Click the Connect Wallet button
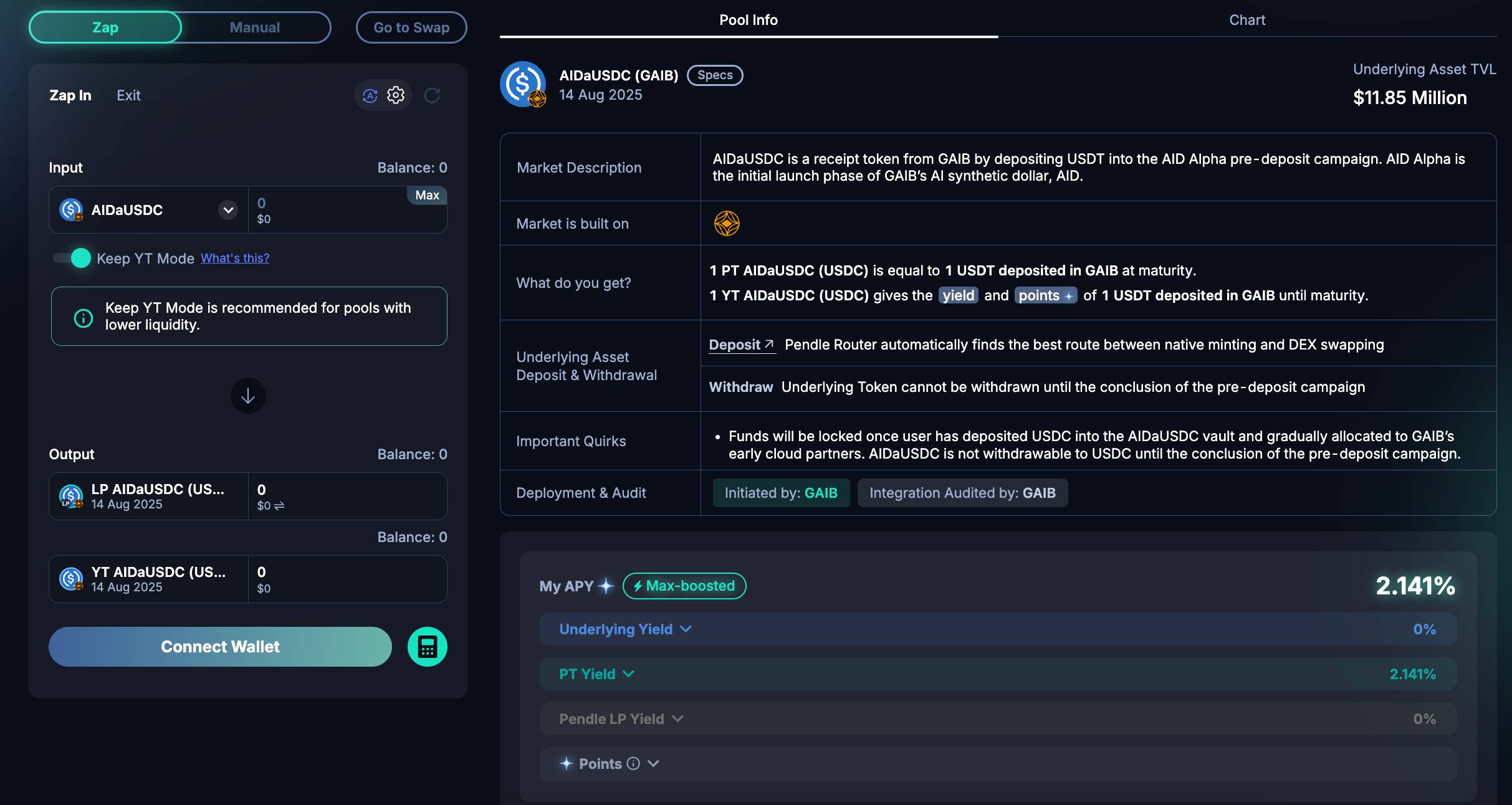1512x805 pixels. (220, 647)
